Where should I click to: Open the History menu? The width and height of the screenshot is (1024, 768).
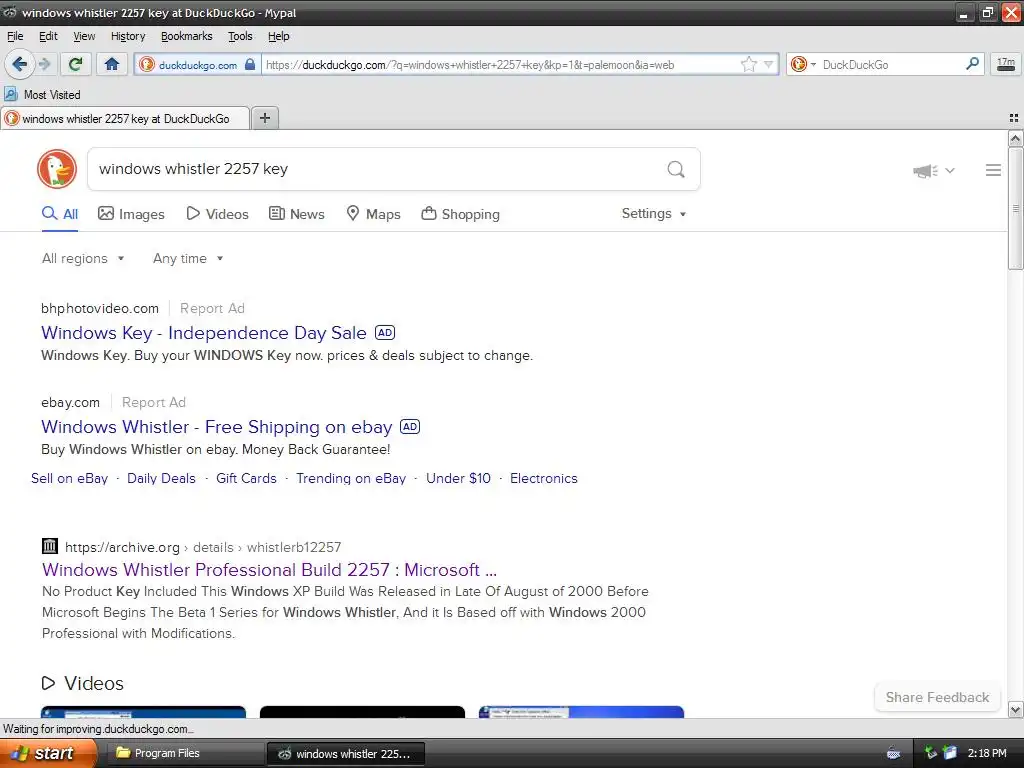pos(128,36)
